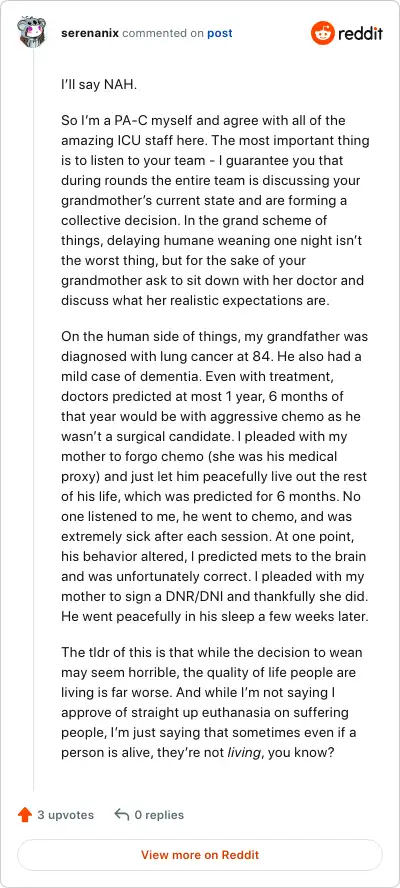Click the reddit wordmark text
Image resolution: width=400 pixels, height=888 pixels.
(360, 34)
